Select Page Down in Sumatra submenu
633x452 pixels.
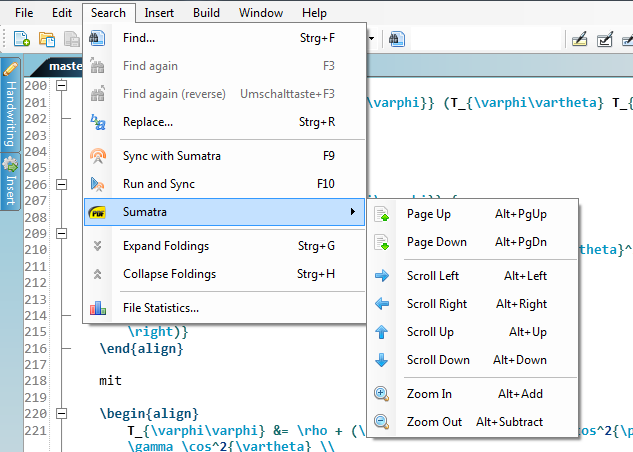point(472,242)
